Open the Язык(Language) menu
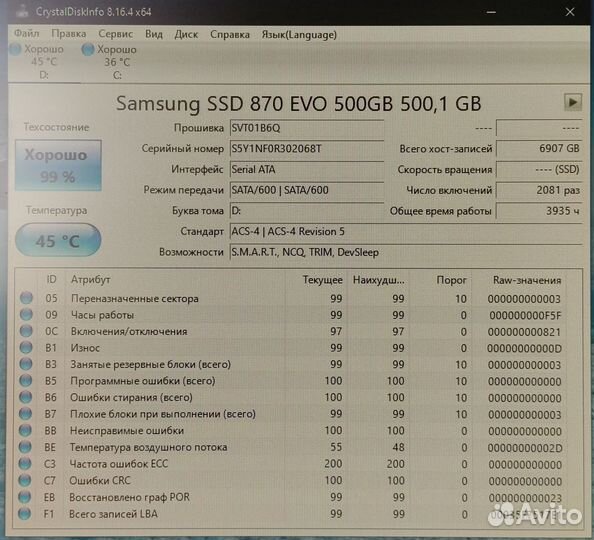The height and width of the screenshot is (540, 594). (299, 35)
